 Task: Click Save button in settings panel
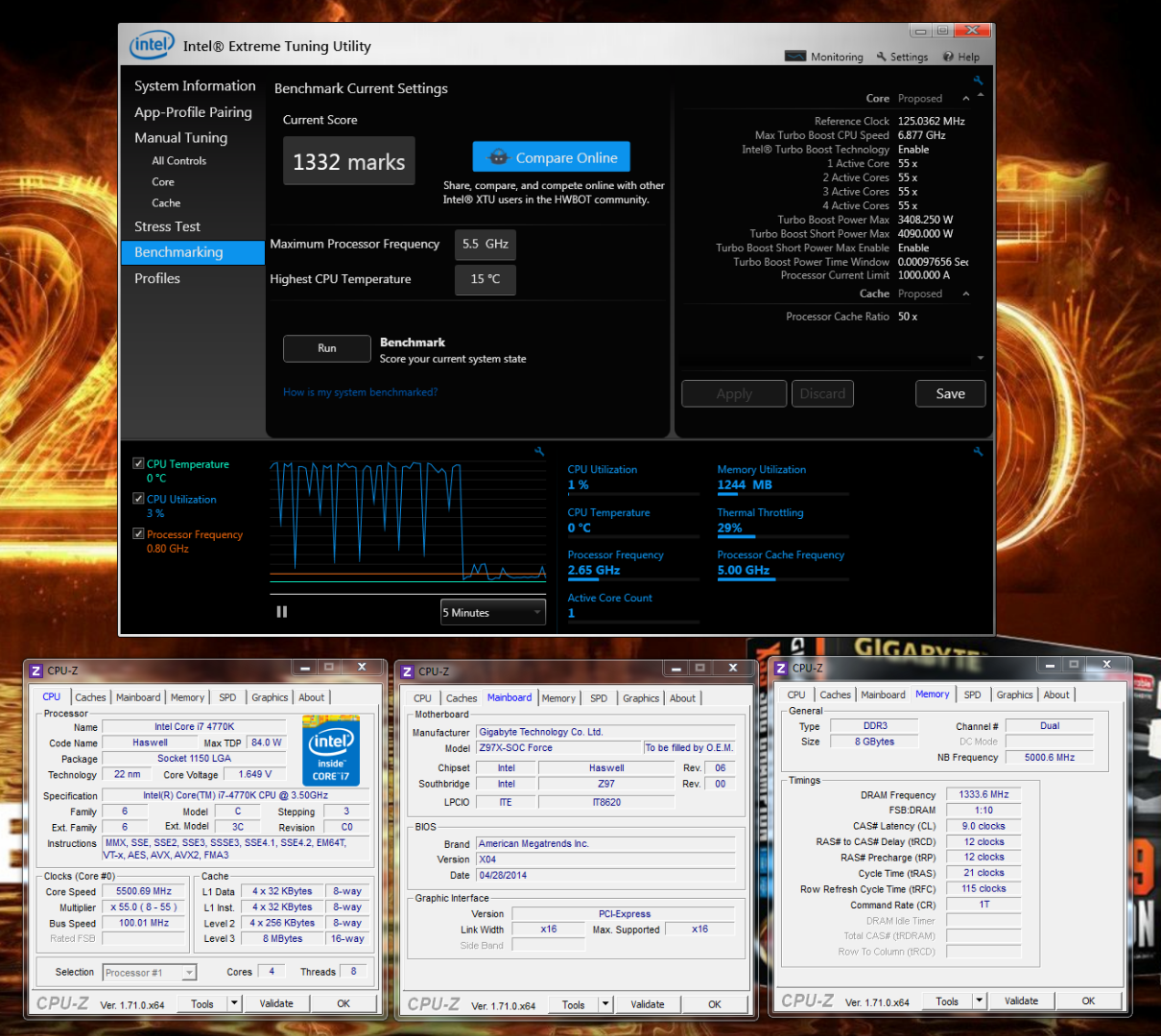pyautogui.click(x=950, y=393)
